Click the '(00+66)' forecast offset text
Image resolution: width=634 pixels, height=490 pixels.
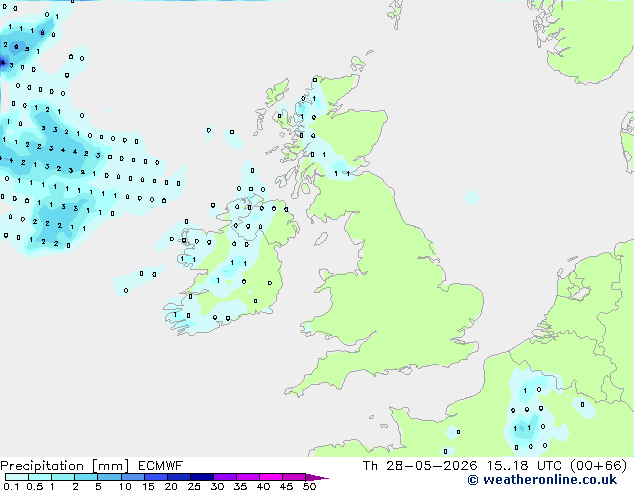[598, 466]
